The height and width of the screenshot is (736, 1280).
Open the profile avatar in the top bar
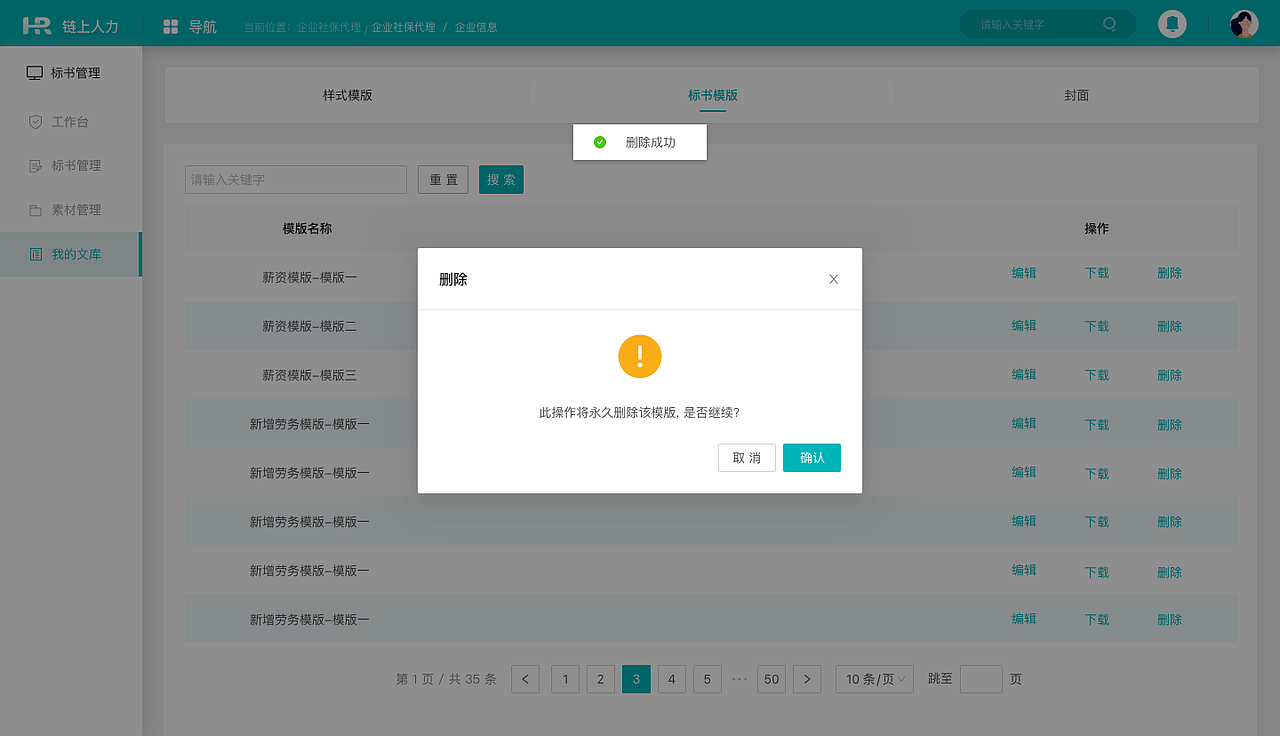pyautogui.click(x=1243, y=23)
